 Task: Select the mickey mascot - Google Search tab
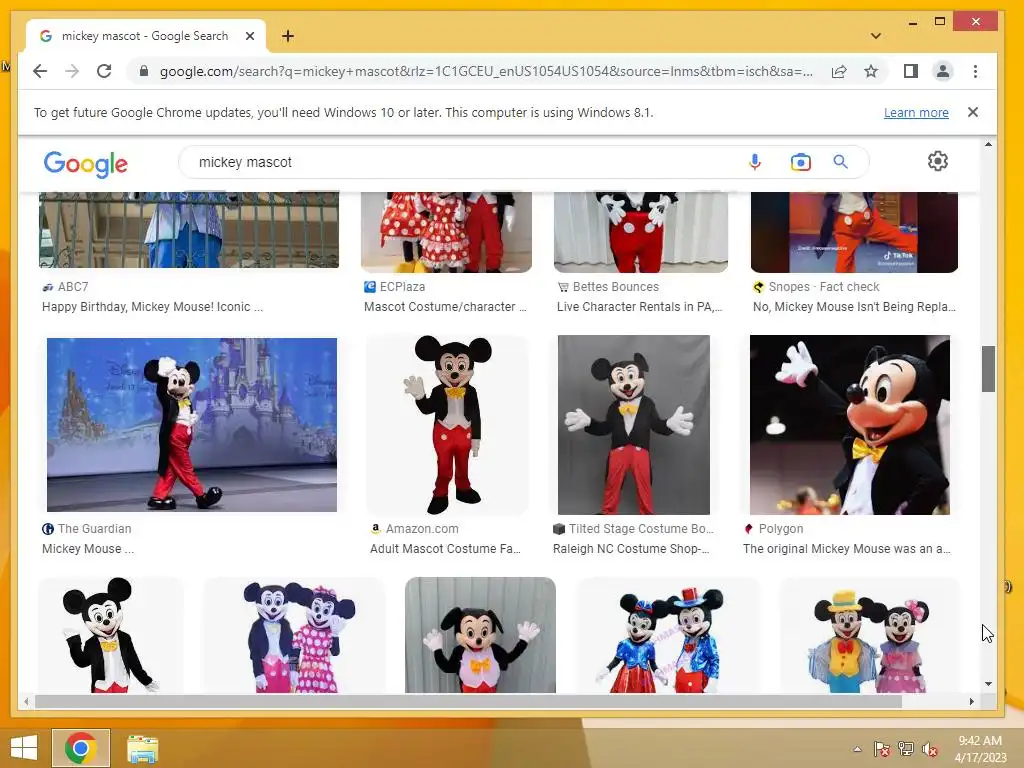145,36
